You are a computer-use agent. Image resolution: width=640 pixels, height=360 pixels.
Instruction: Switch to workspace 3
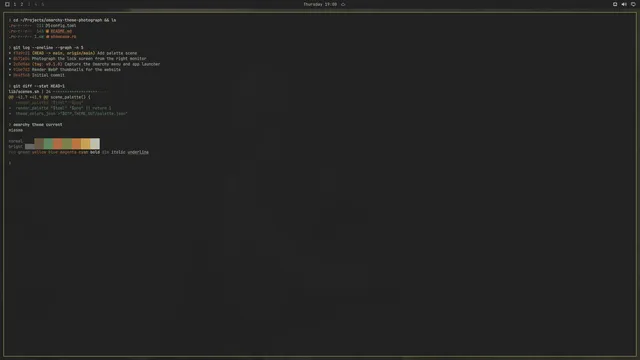coord(29,4)
